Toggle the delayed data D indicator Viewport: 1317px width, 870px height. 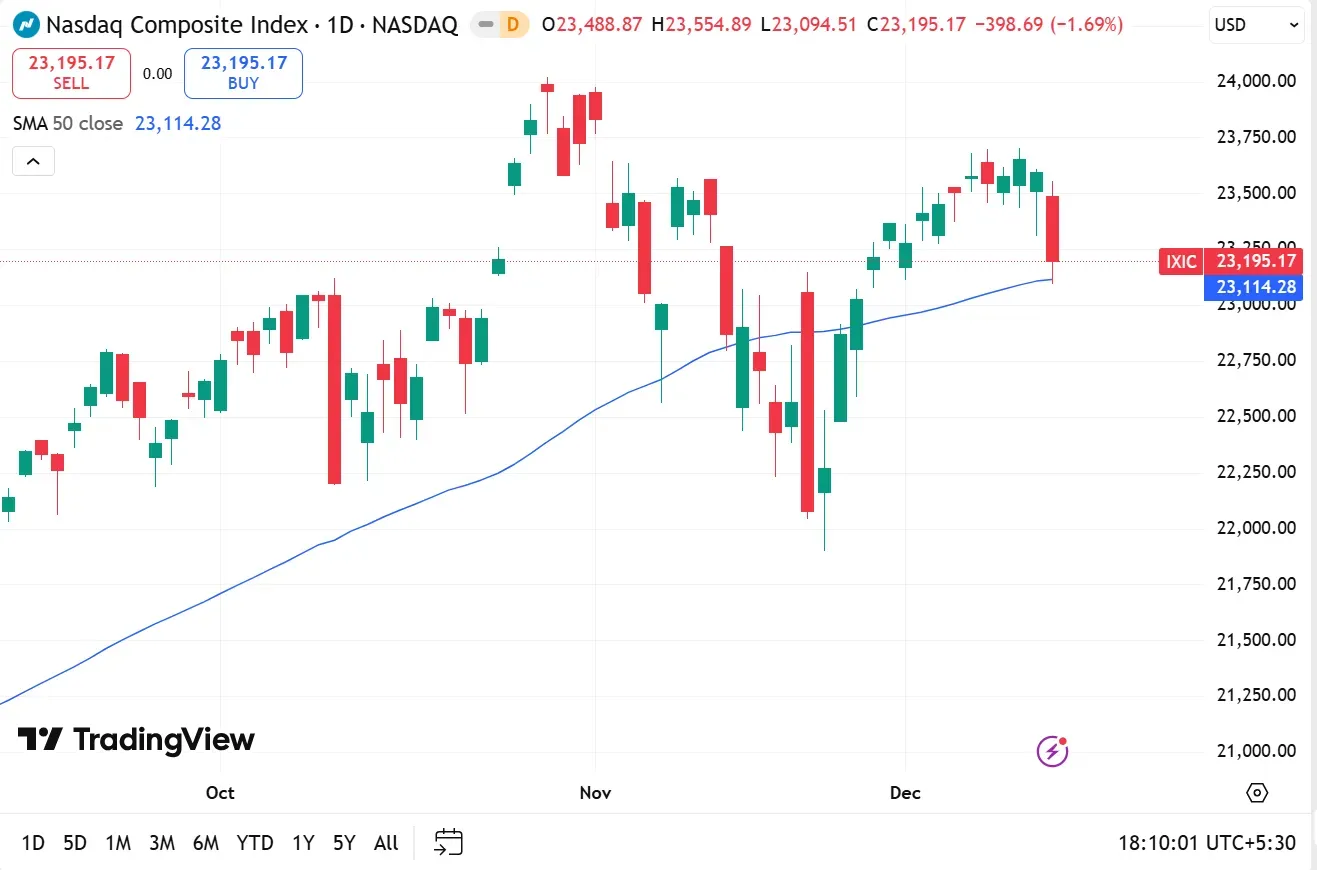tap(513, 25)
